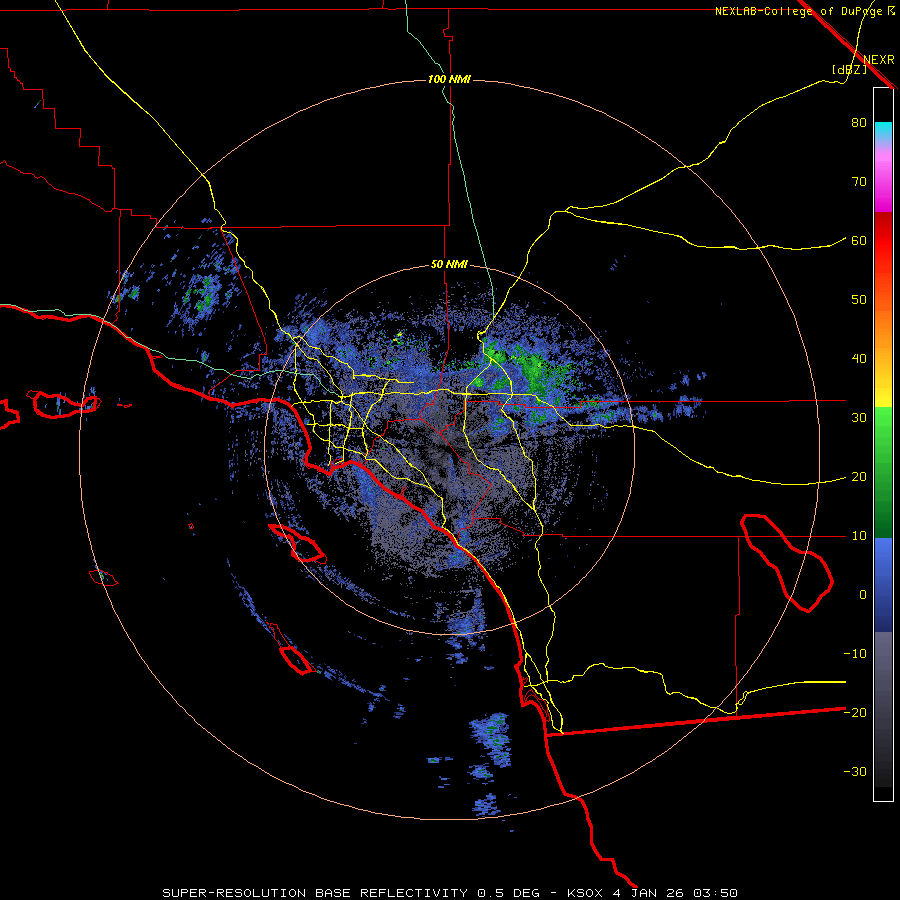Viewport: 900px width, 900px height.
Task: Click the NEXLAB-College of DuPage watermark text
Action: (x=805, y=11)
